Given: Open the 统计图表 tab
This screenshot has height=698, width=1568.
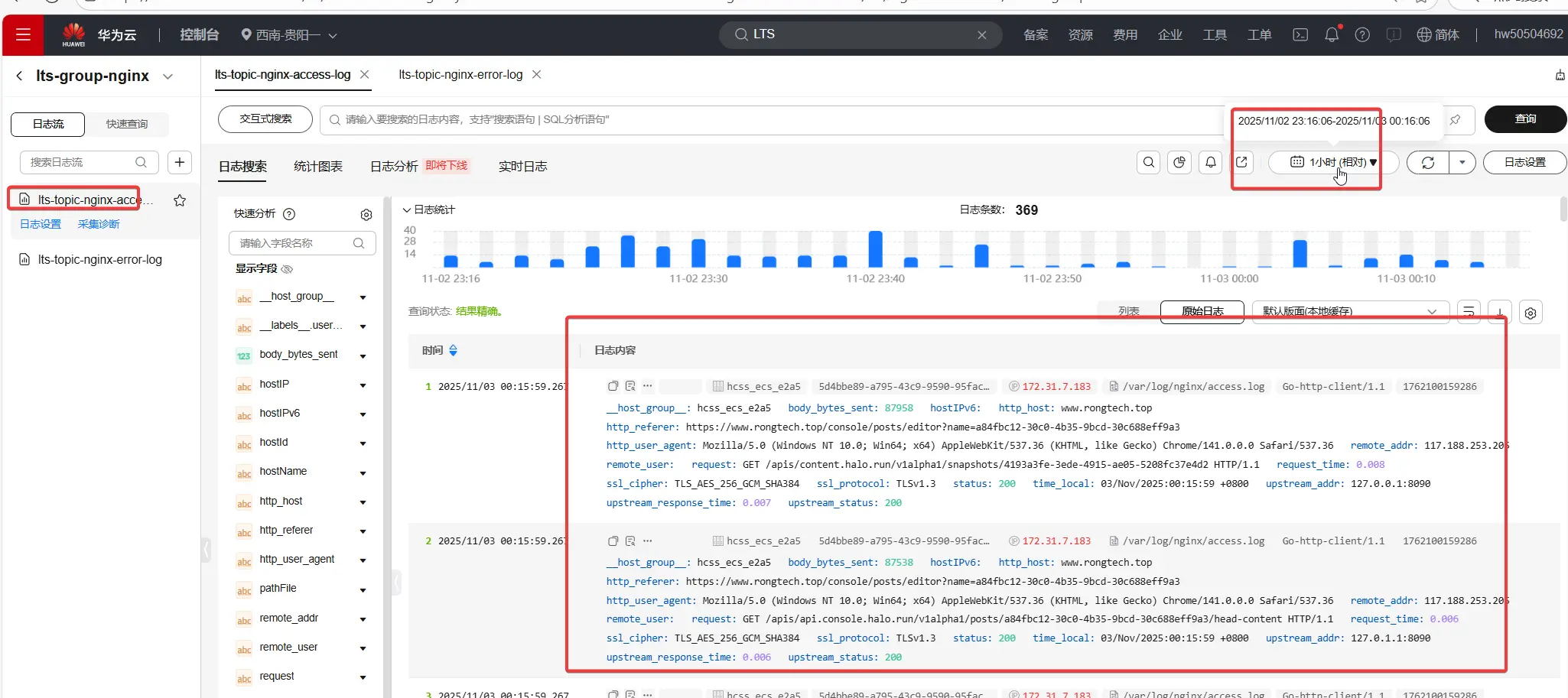Looking at the screenshot, I should tap(318, 167).
